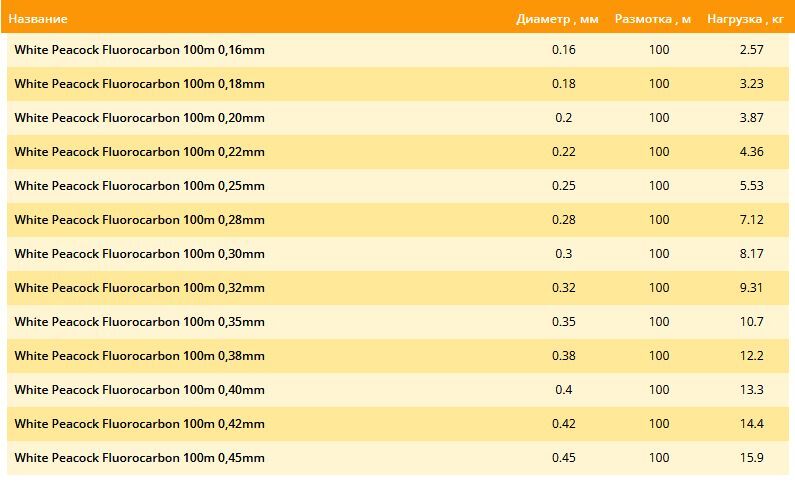This screenshot has width=795, height=483.
Task: Select White Peacock Fluorocarbon 100m 0,40mm row name
Action: tap(139, 389)
